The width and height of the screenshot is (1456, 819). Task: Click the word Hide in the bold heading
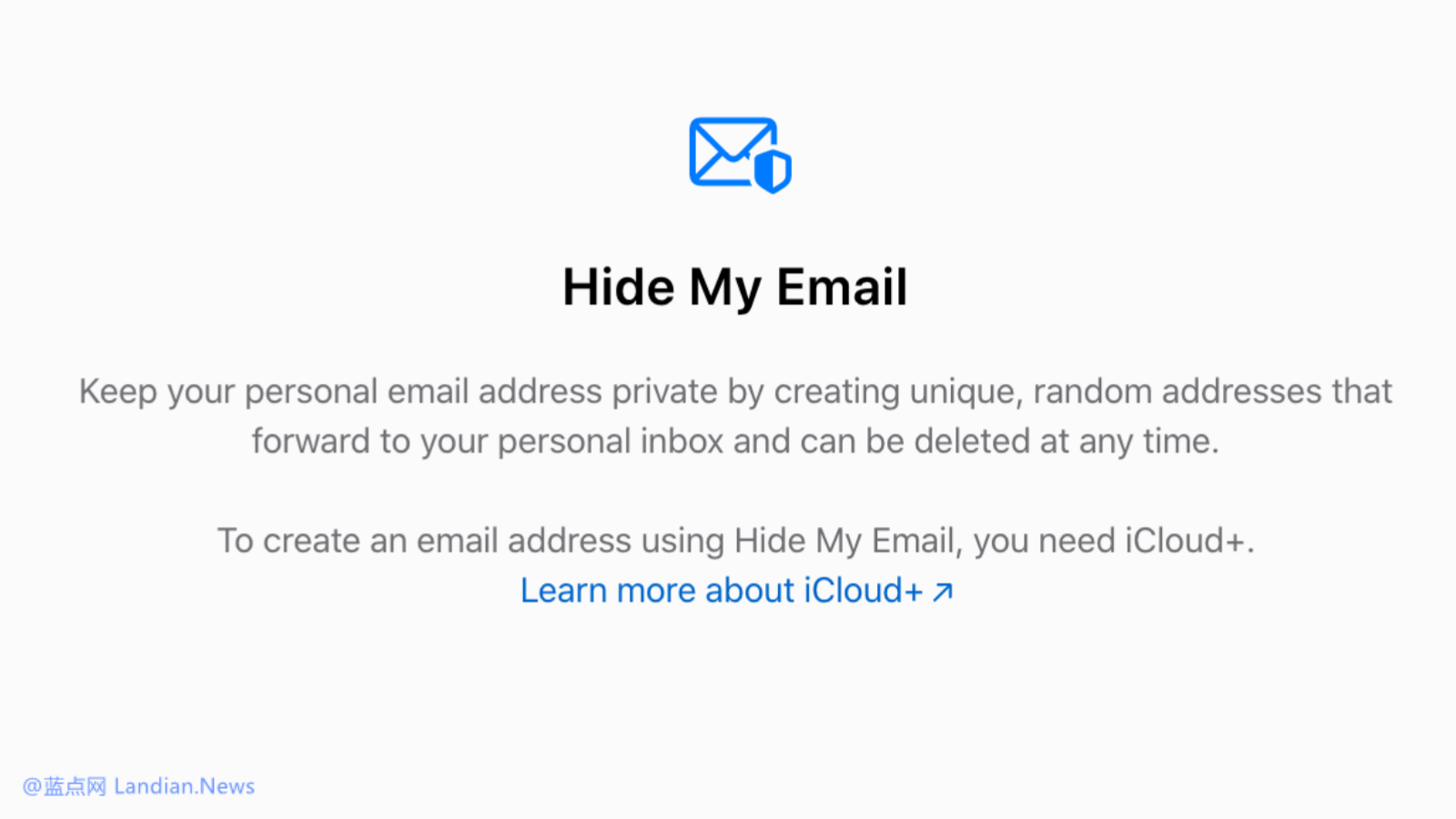point(618,288)
